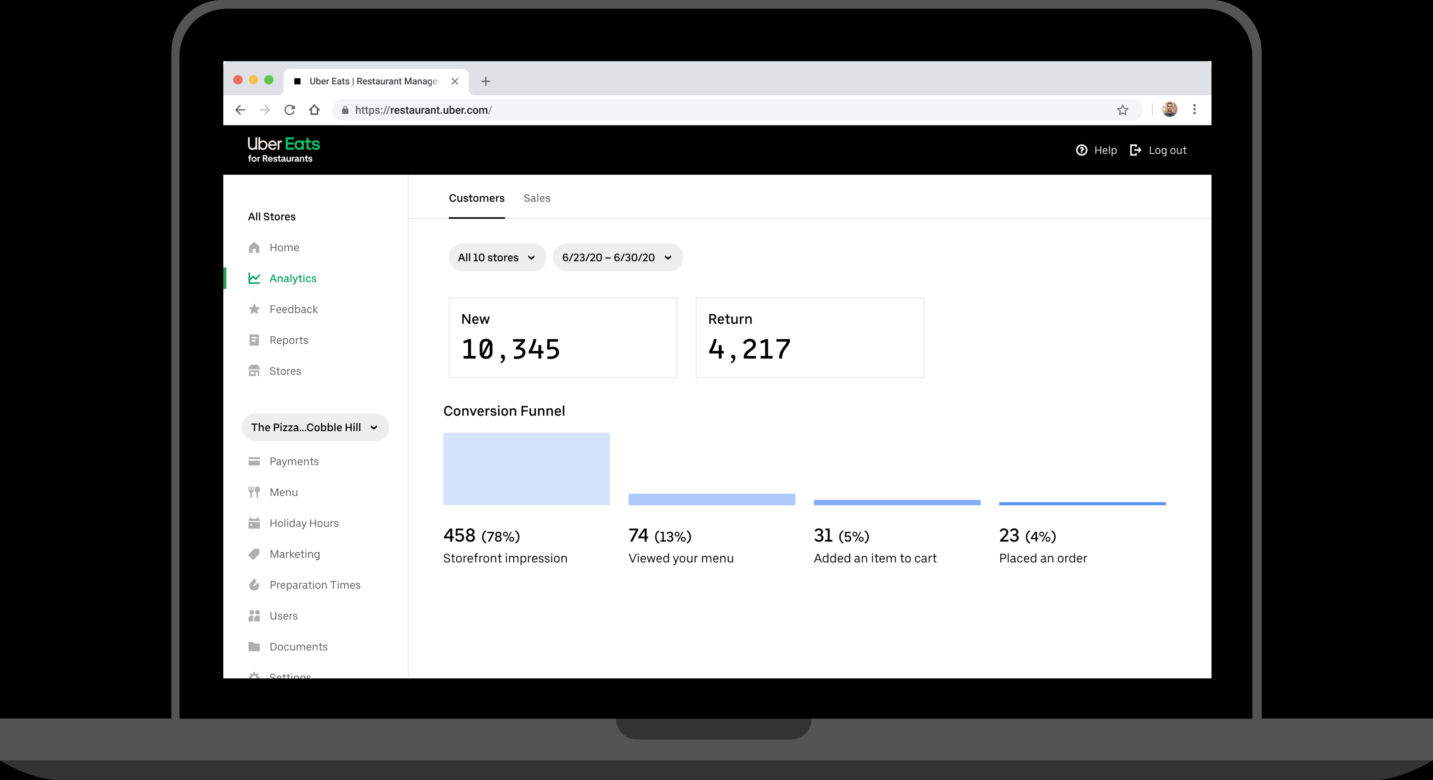Switch to the Sales tab

coord(537,198)
